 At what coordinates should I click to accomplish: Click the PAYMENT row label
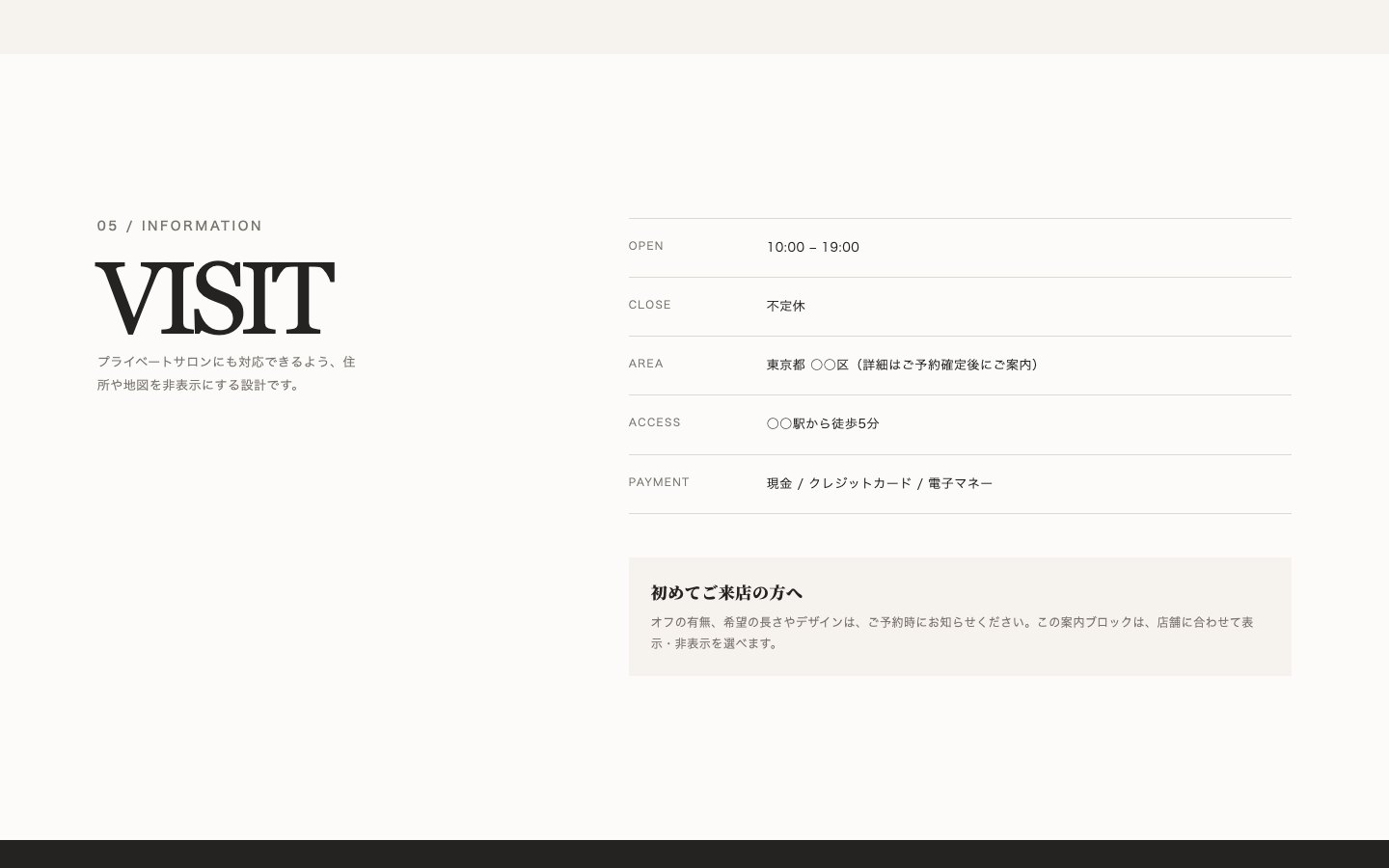click(659, 482)
